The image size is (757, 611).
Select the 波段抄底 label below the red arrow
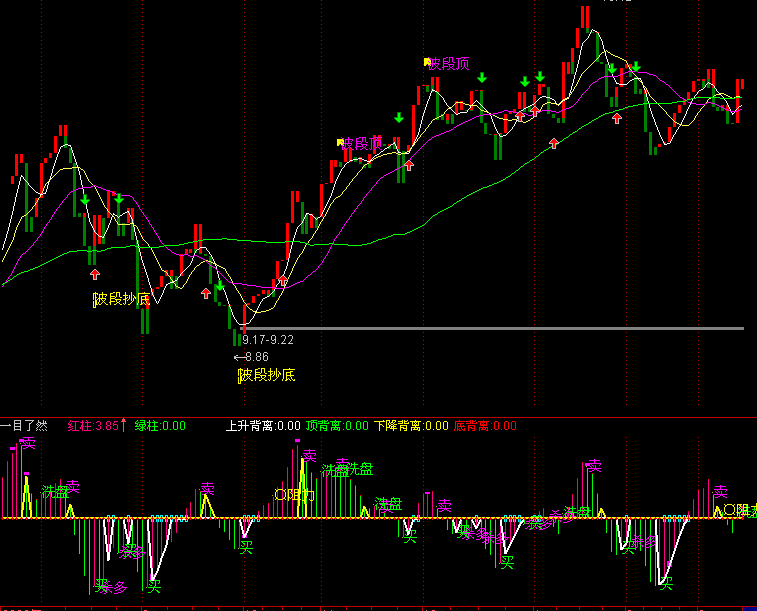coord(121,299)
